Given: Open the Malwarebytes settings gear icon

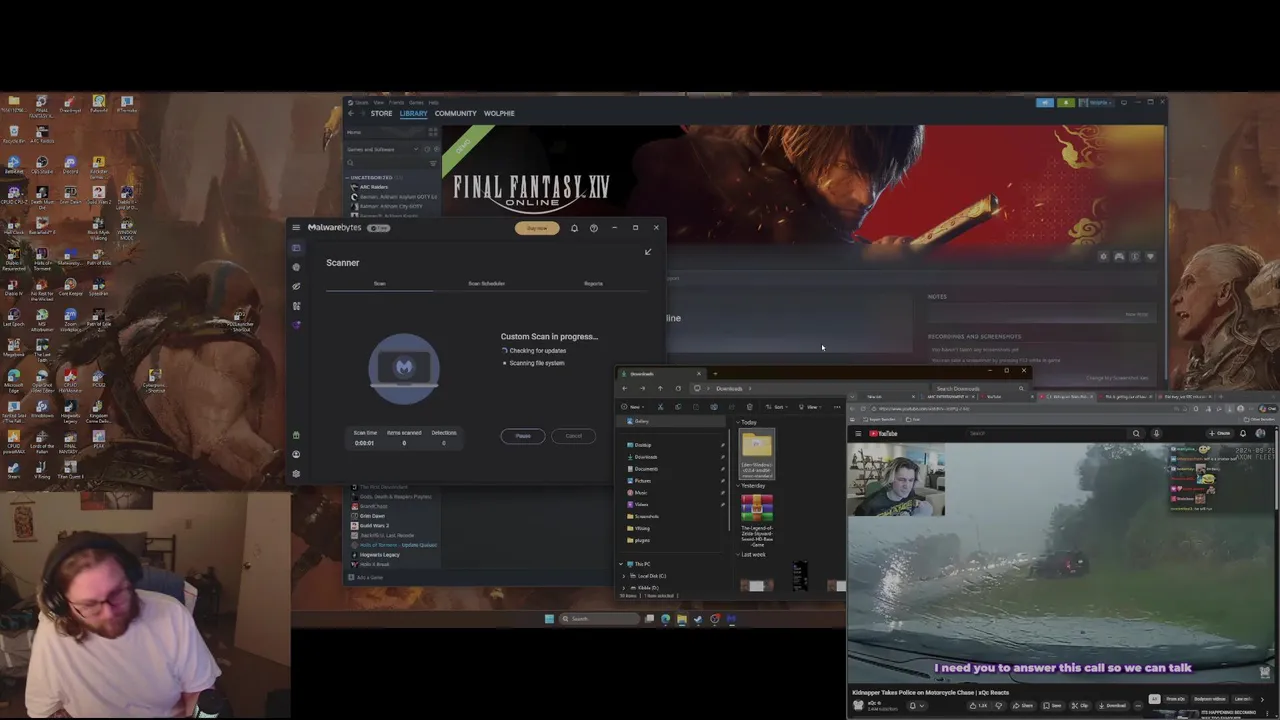Looking at the screenshot, I should coord(296,473).
